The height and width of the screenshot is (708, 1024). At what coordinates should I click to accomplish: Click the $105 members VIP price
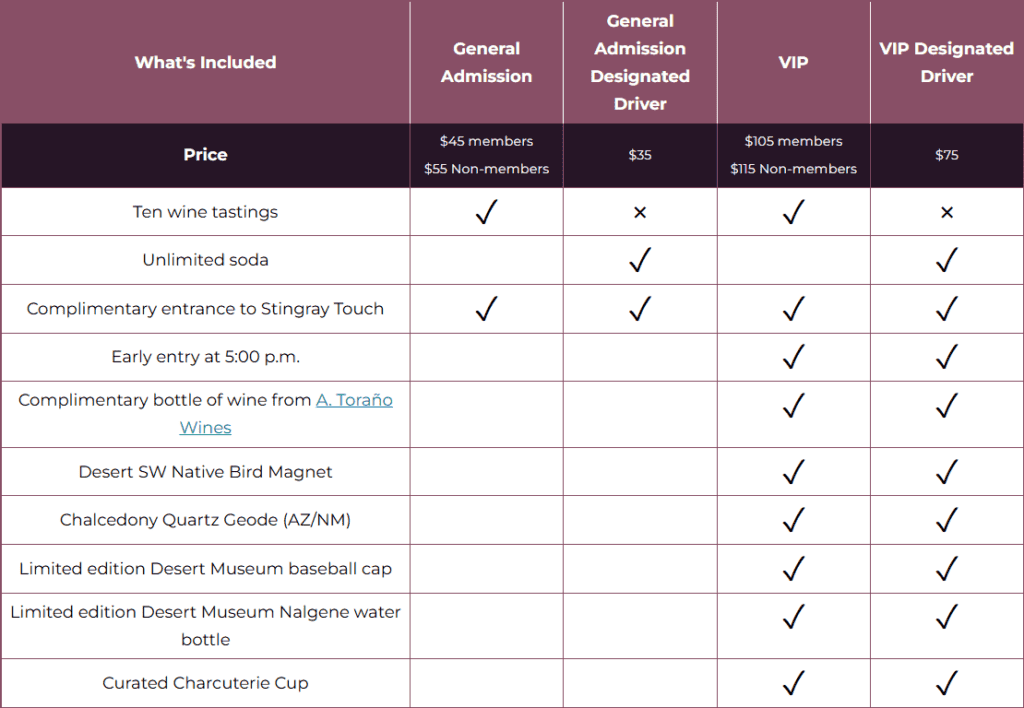pyautogui.click(x=793, y=141)
